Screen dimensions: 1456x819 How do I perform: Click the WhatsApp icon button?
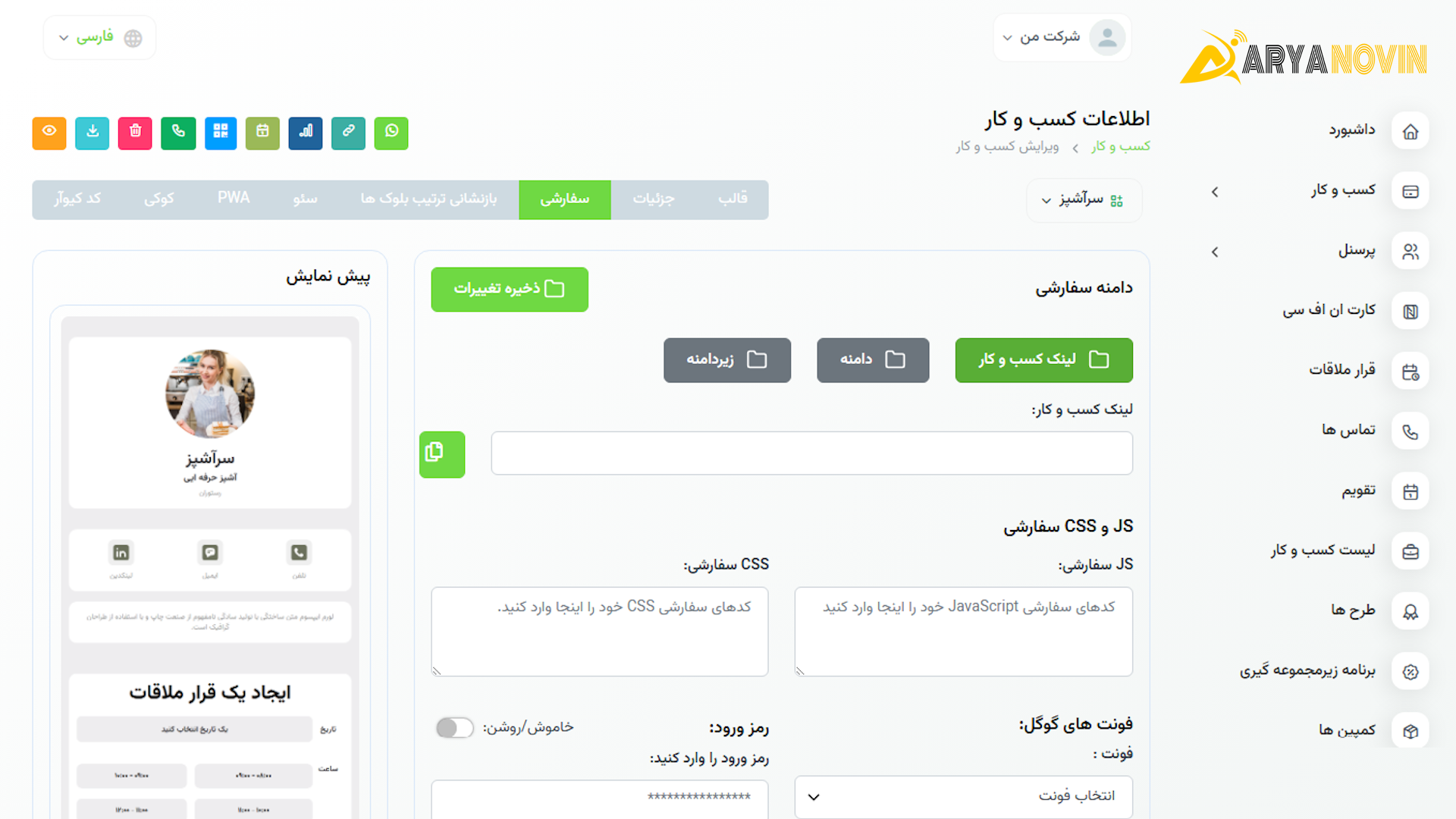point(391,133)
